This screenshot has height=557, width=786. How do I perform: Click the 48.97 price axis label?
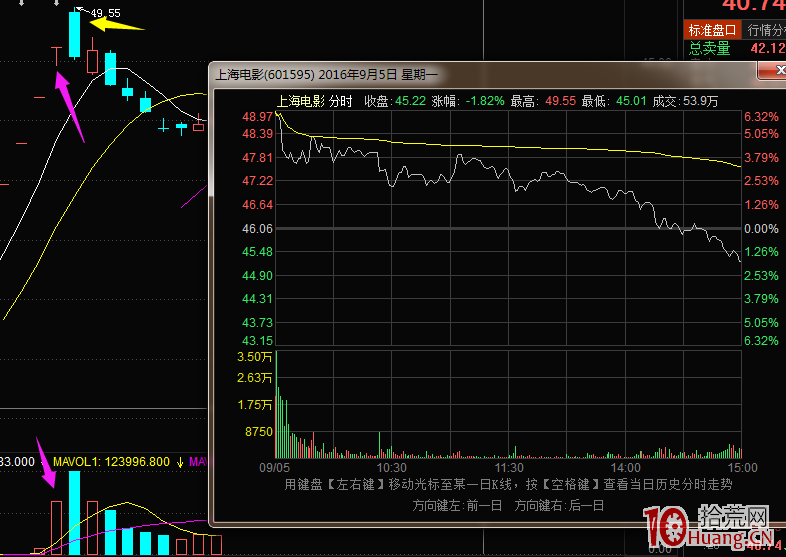258,117
